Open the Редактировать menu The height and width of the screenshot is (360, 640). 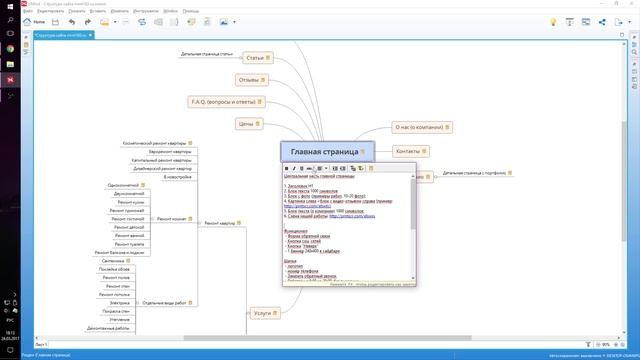[51, 11]
